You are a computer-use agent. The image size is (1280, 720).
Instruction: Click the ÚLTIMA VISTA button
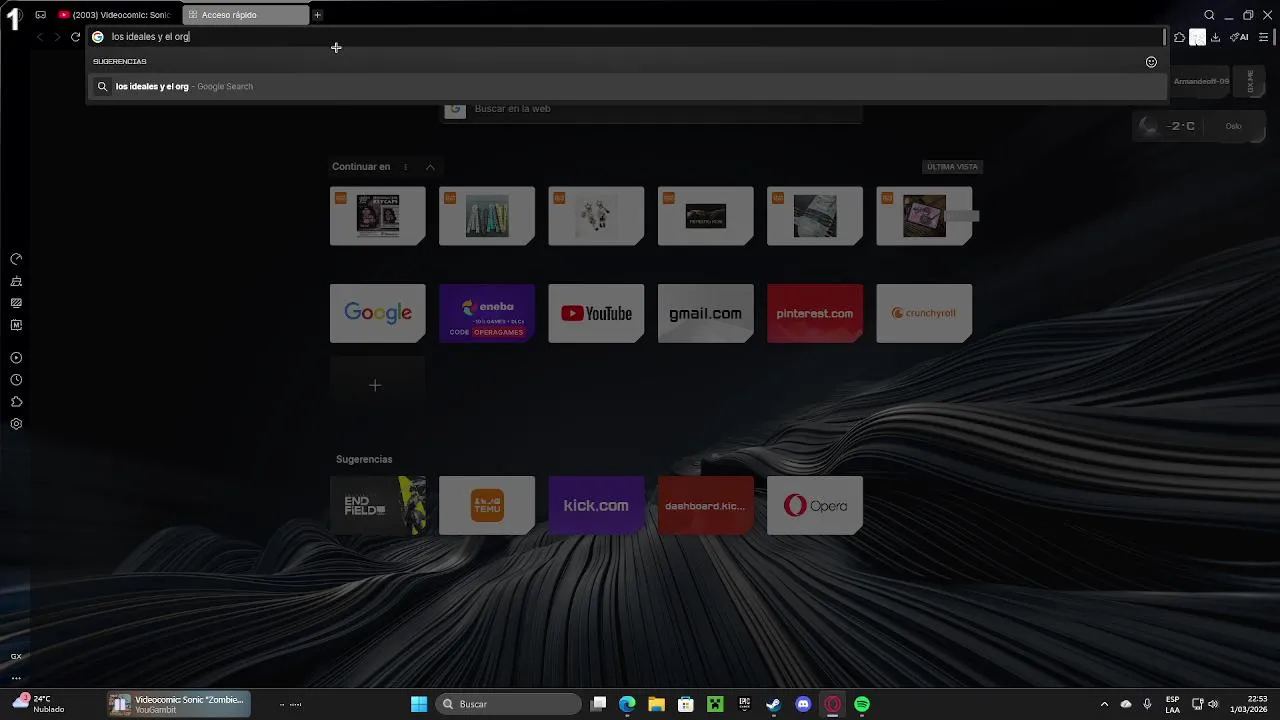click(x=952, y=167)
